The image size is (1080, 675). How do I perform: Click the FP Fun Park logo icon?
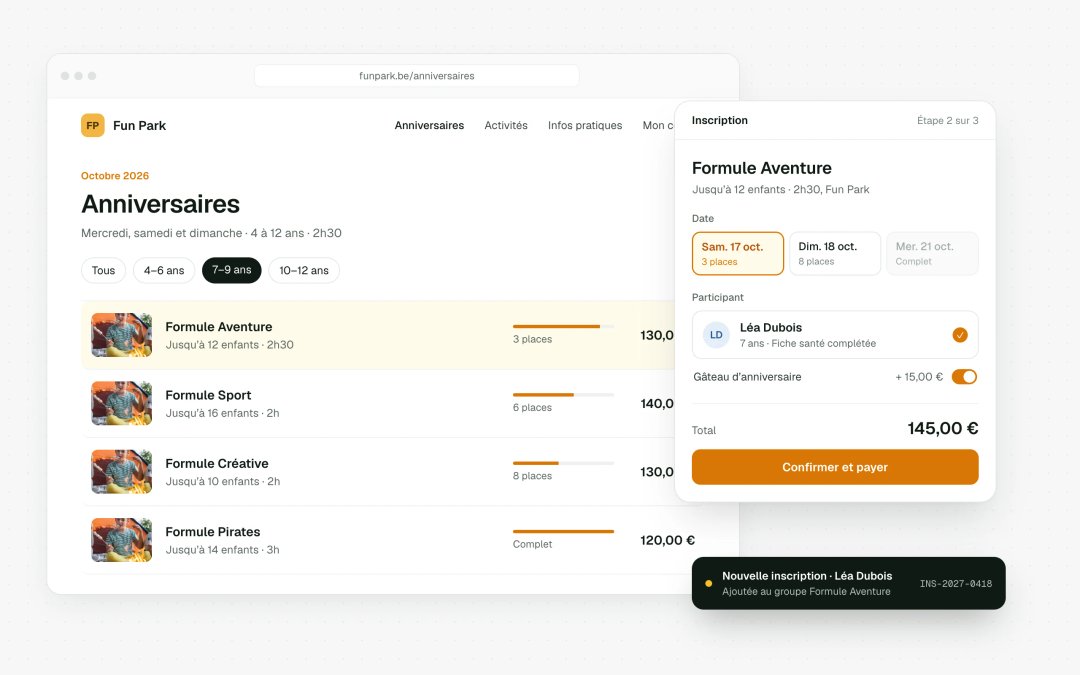(x=93, y=125)
